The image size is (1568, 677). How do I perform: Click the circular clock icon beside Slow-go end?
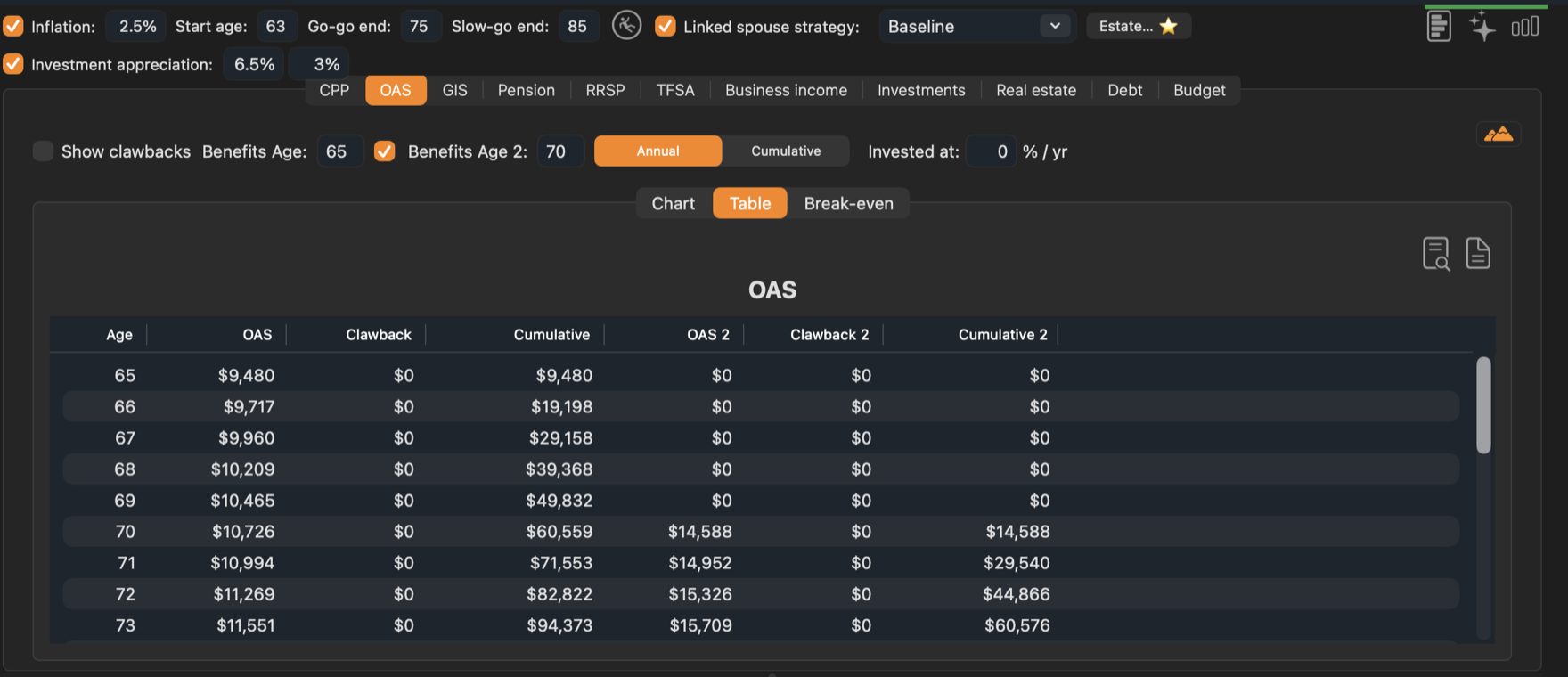click(627, 25)
